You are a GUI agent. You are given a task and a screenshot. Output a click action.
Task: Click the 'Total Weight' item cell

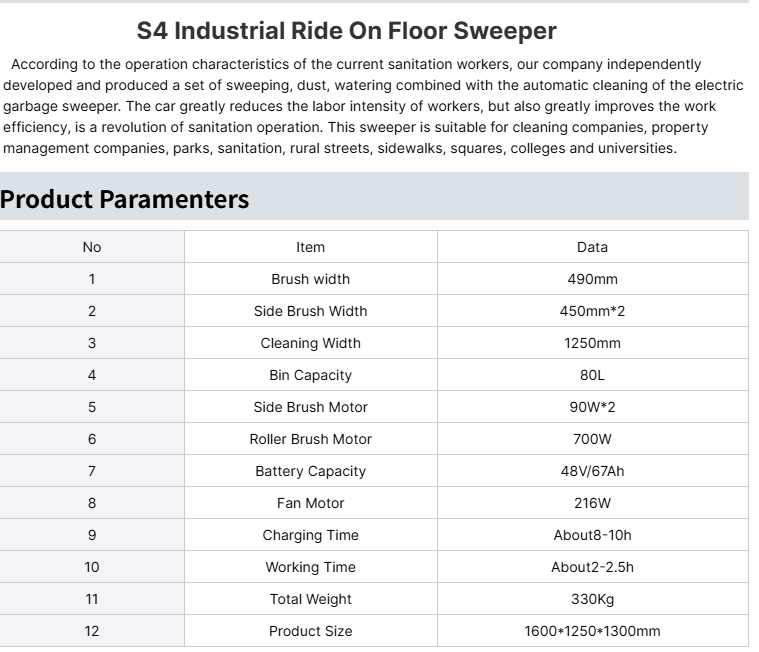click(311, 599)
